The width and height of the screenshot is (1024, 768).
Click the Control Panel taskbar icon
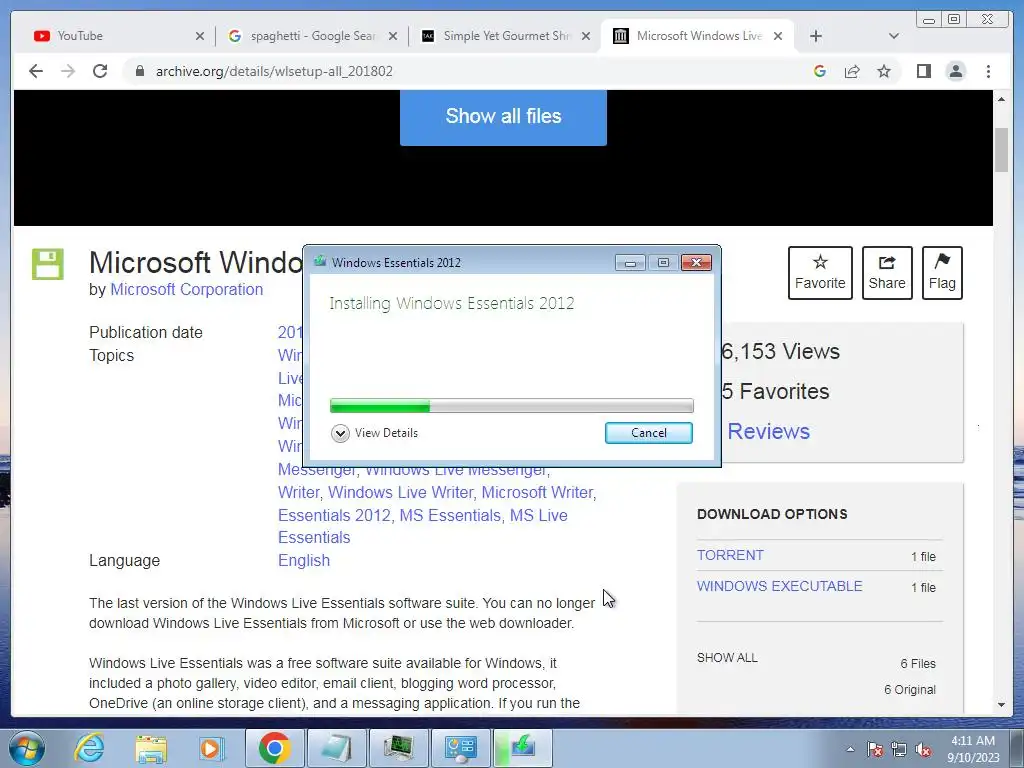pyautogui.click(x=461, y=748)
